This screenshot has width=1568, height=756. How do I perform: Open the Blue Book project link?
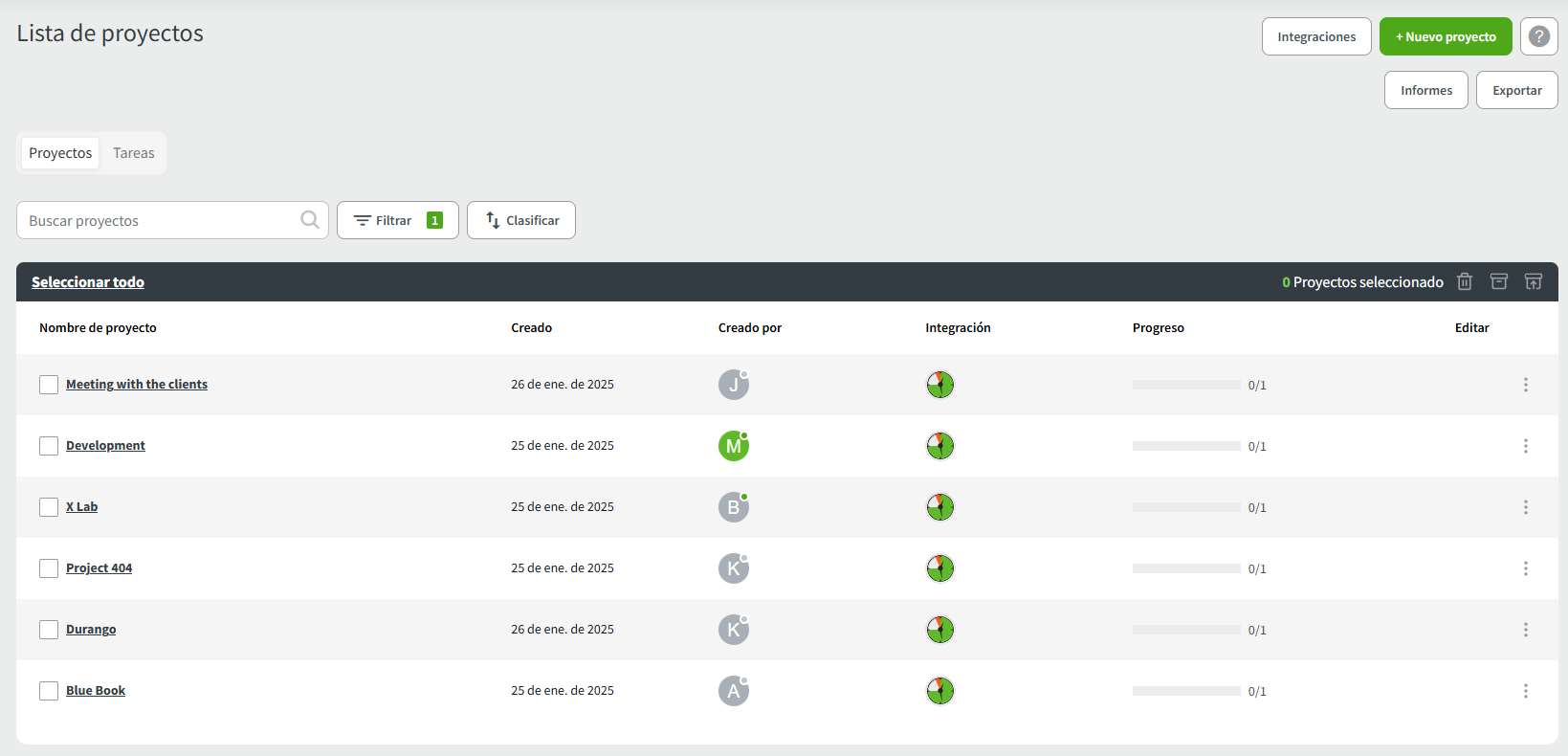(x=96, y=691)
